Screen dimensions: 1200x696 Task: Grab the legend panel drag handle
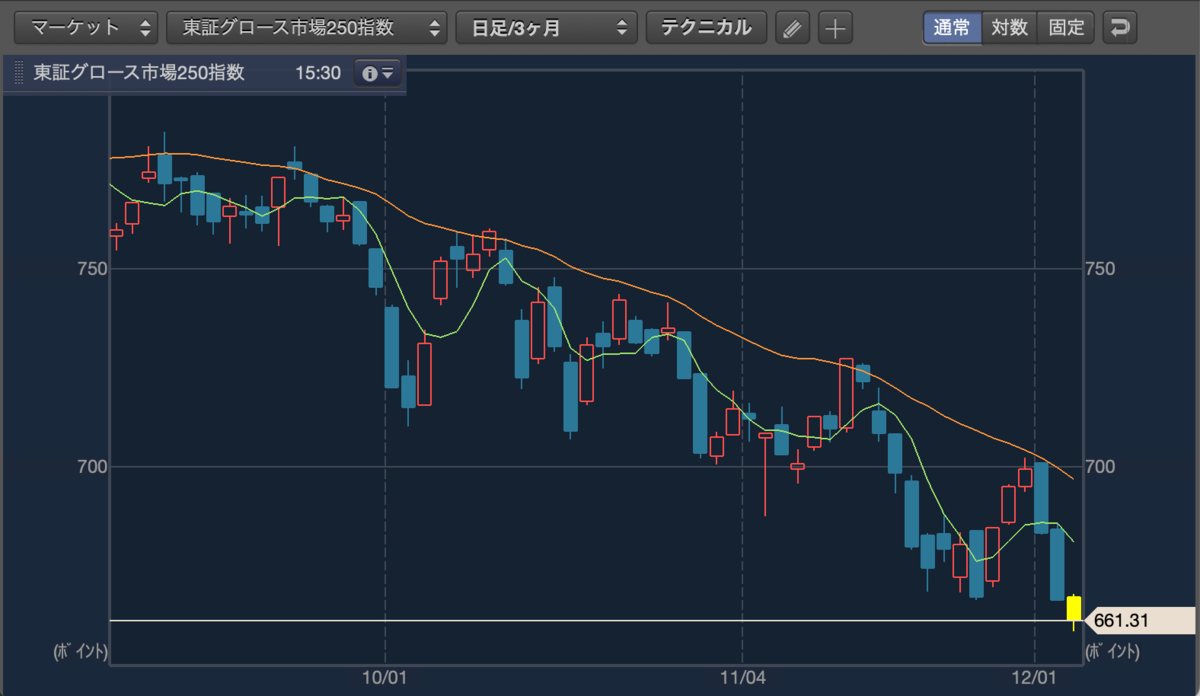[17, 74]
